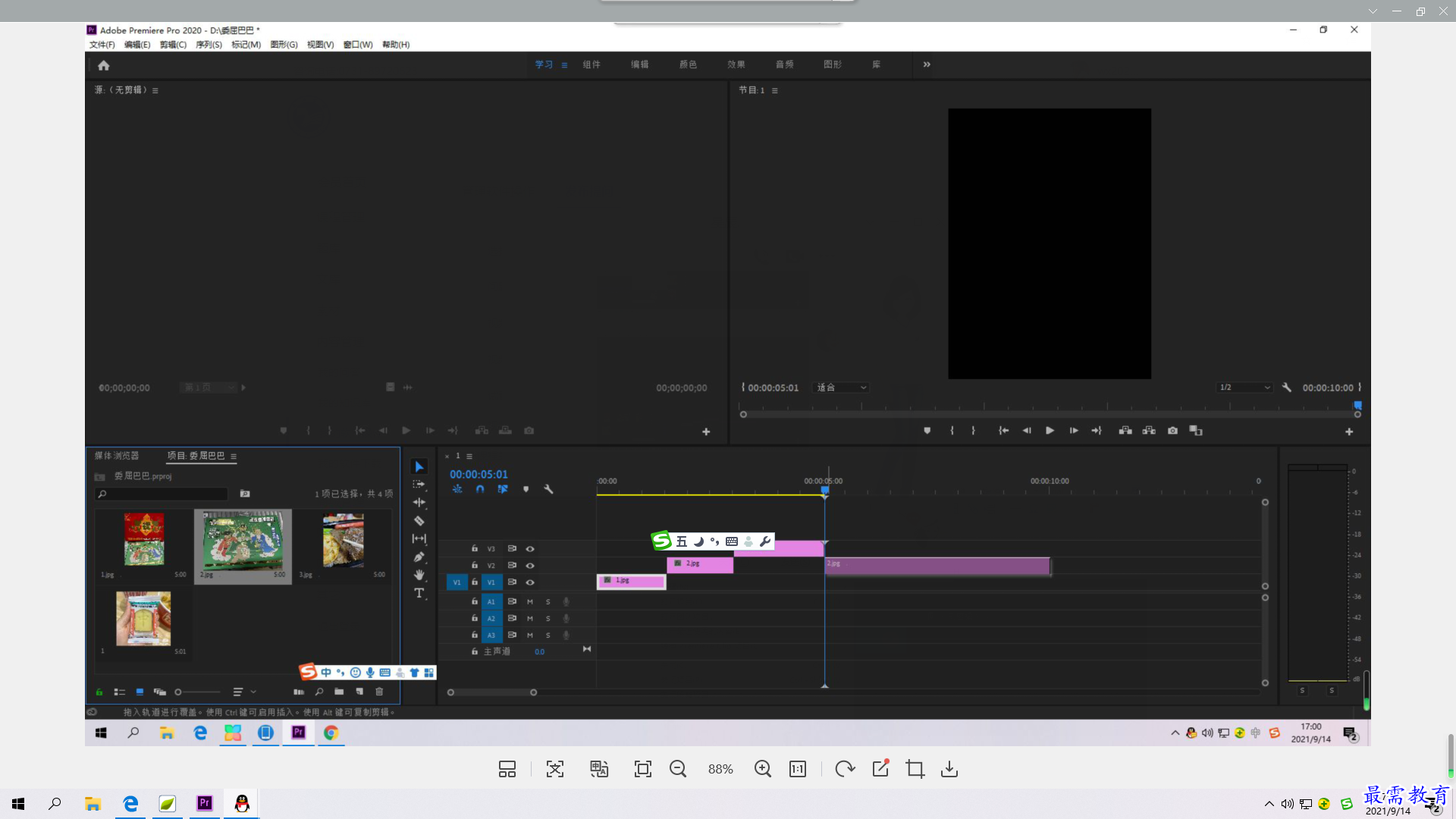Switch to 颜色 workspace tab
This screenshot has width=1456, height=819.
688,64
